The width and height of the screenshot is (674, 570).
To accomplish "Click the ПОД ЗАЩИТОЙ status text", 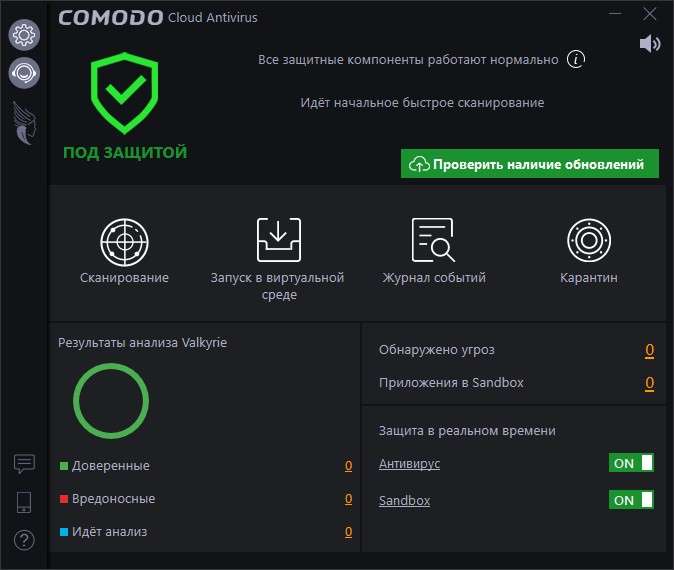I will pos(125,152).
